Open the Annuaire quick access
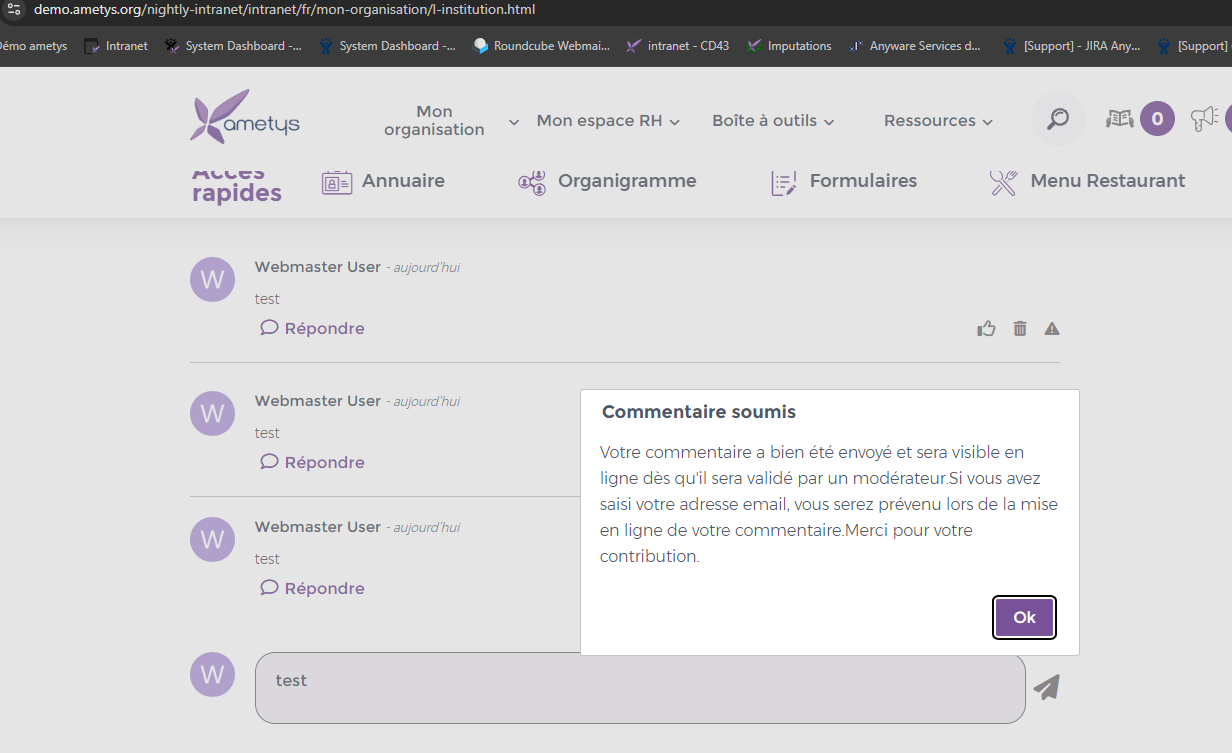Screen dimensions: 1232x753 coord(383,182)
